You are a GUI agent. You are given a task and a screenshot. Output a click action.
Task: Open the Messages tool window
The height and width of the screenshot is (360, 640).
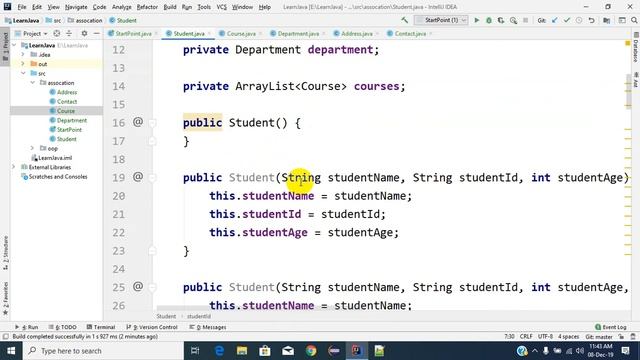tap(208, 327)
